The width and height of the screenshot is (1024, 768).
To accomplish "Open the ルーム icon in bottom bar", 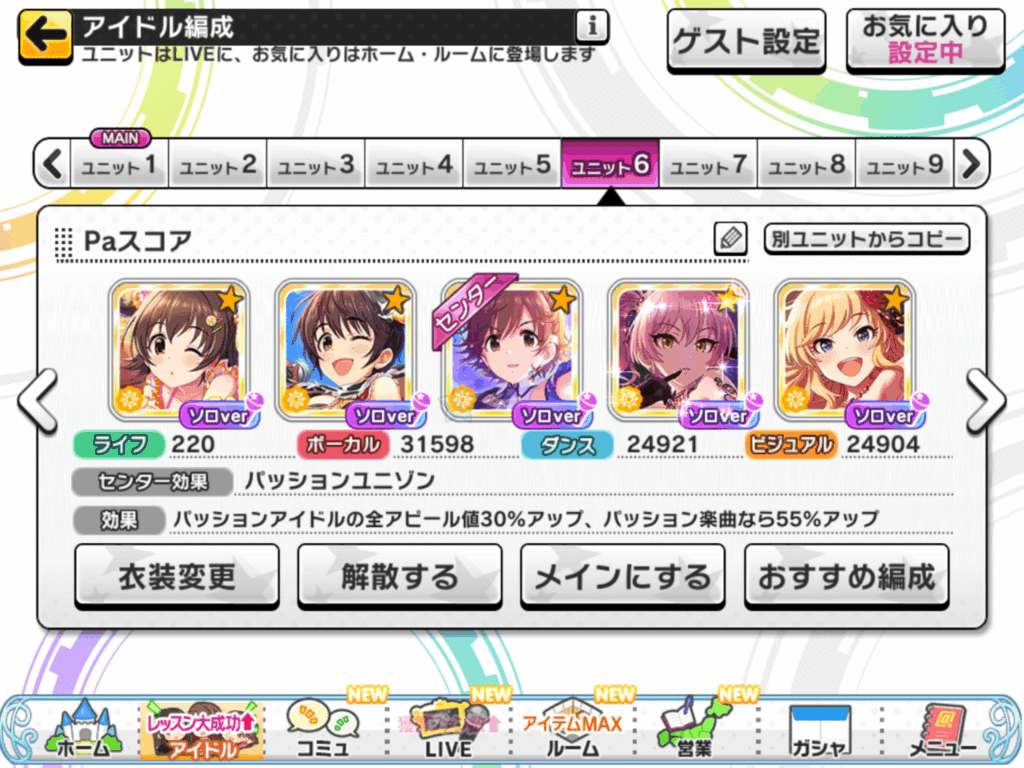I will (x=572, y=729).
